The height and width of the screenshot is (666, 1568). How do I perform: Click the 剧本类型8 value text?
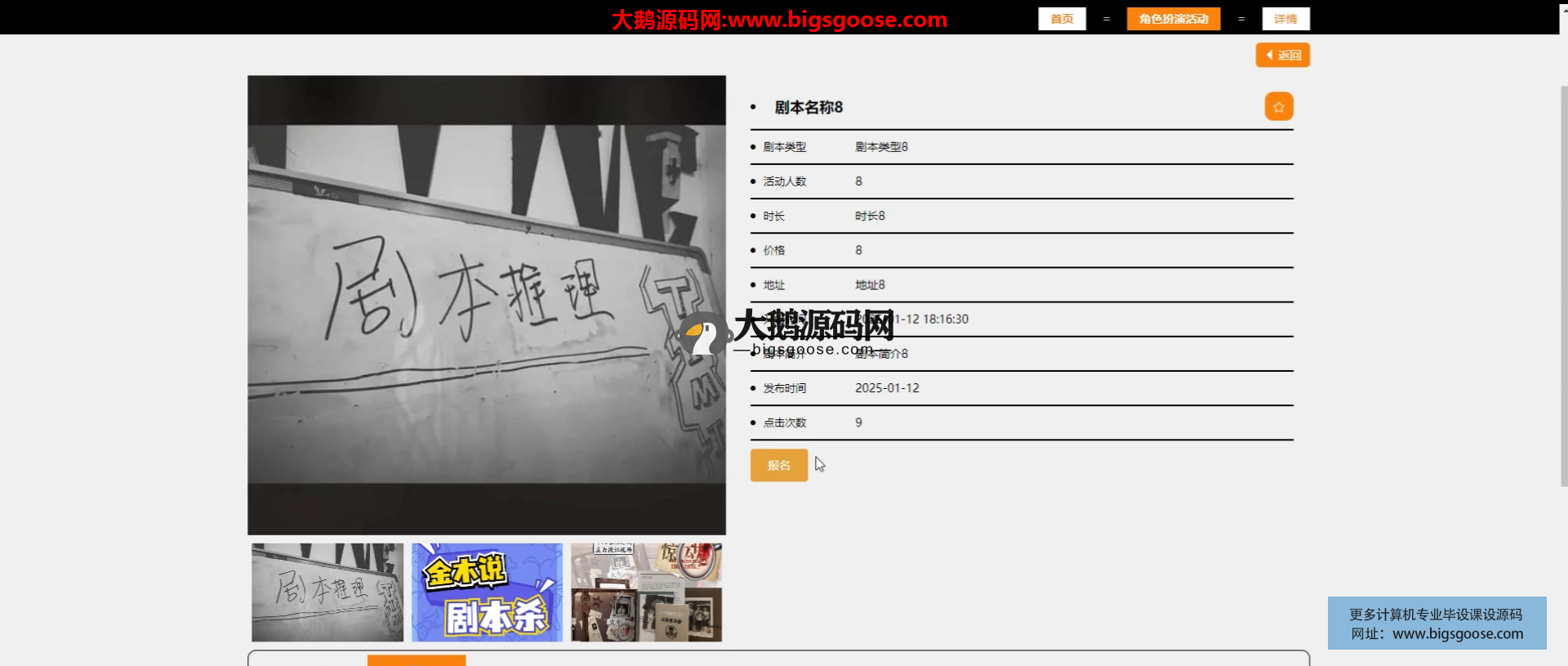(x=881, y=147)
